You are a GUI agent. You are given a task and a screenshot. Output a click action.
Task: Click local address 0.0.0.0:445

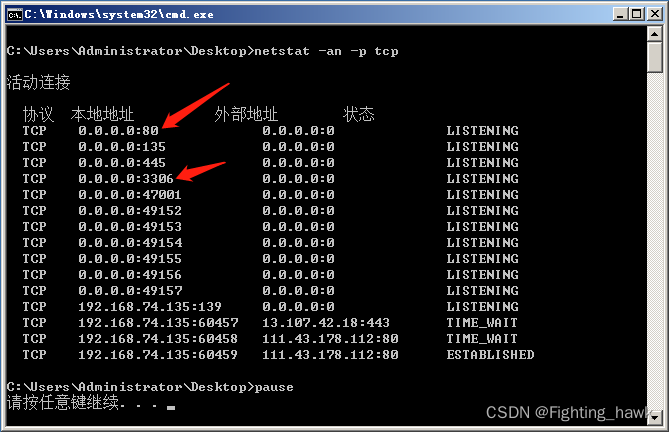coord(122,162)
